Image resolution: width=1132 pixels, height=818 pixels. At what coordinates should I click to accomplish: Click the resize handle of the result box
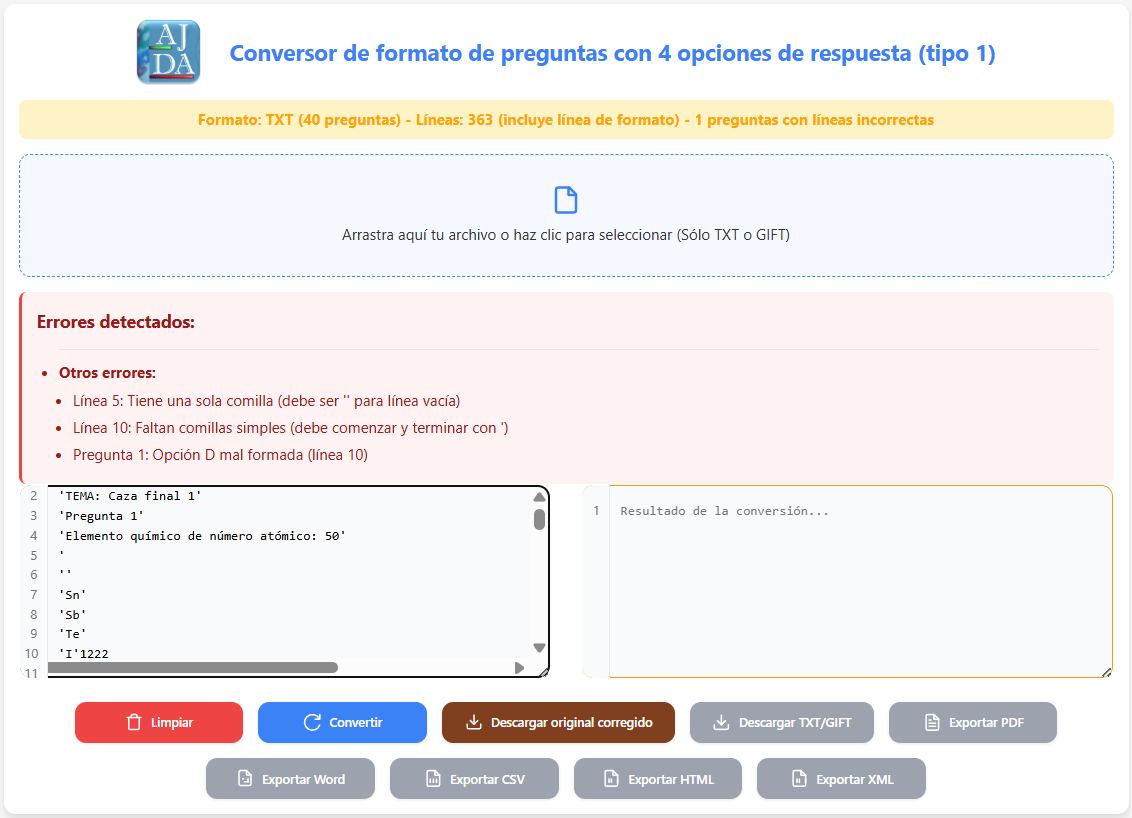tap(1106, 672)
